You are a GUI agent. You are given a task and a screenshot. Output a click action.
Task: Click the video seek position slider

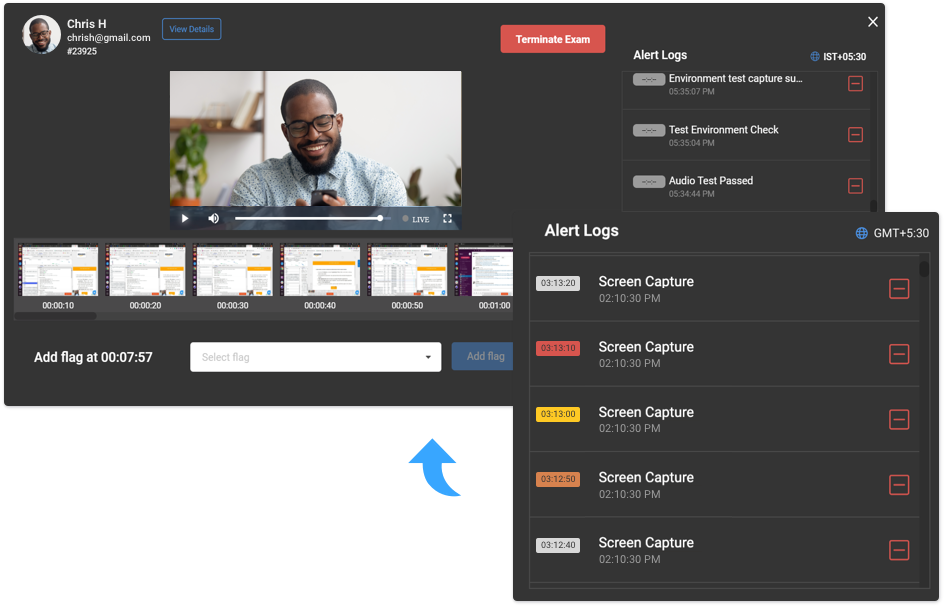(380, 217)
